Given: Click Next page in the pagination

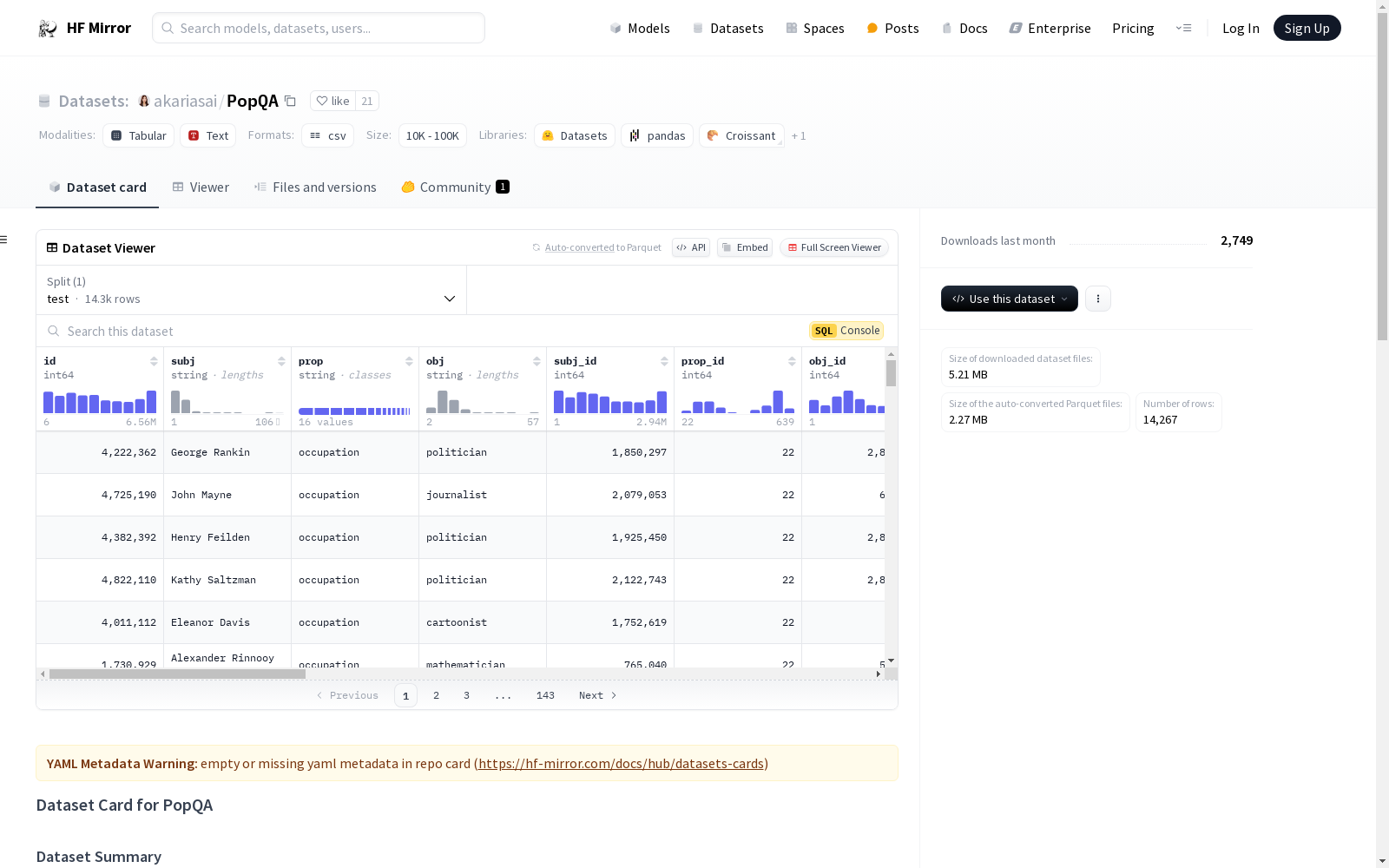Looking at the screenshot, I should pos(598,695).
